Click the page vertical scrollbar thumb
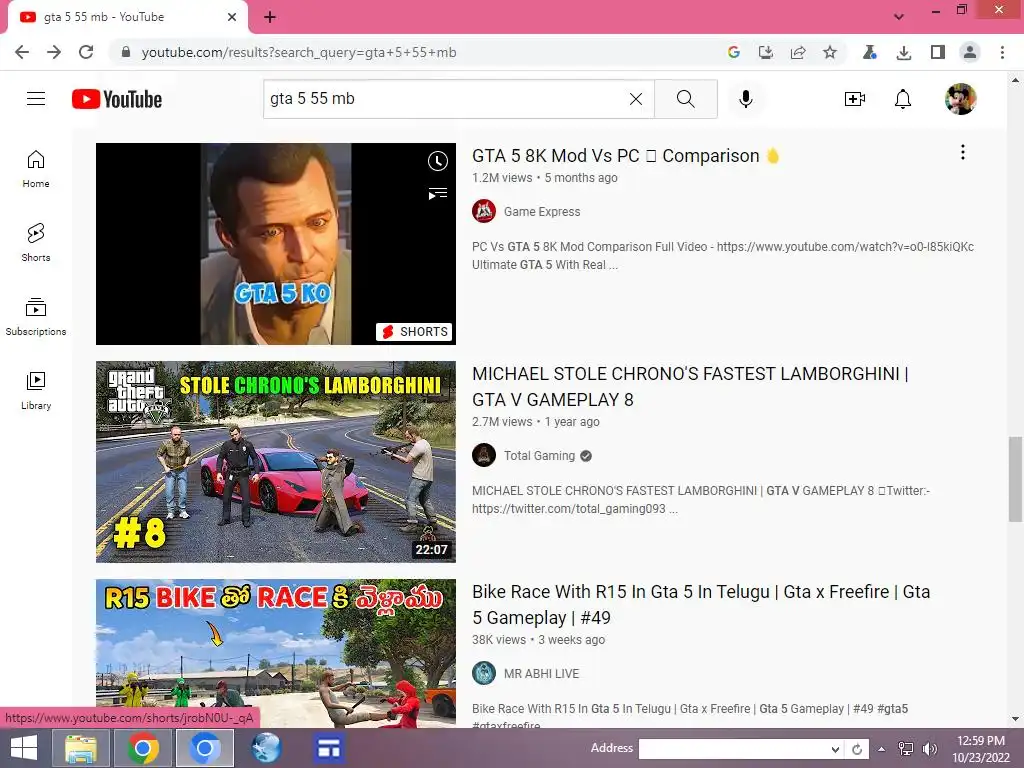This screenshot has height=768, width=1024. (1015, 479)
